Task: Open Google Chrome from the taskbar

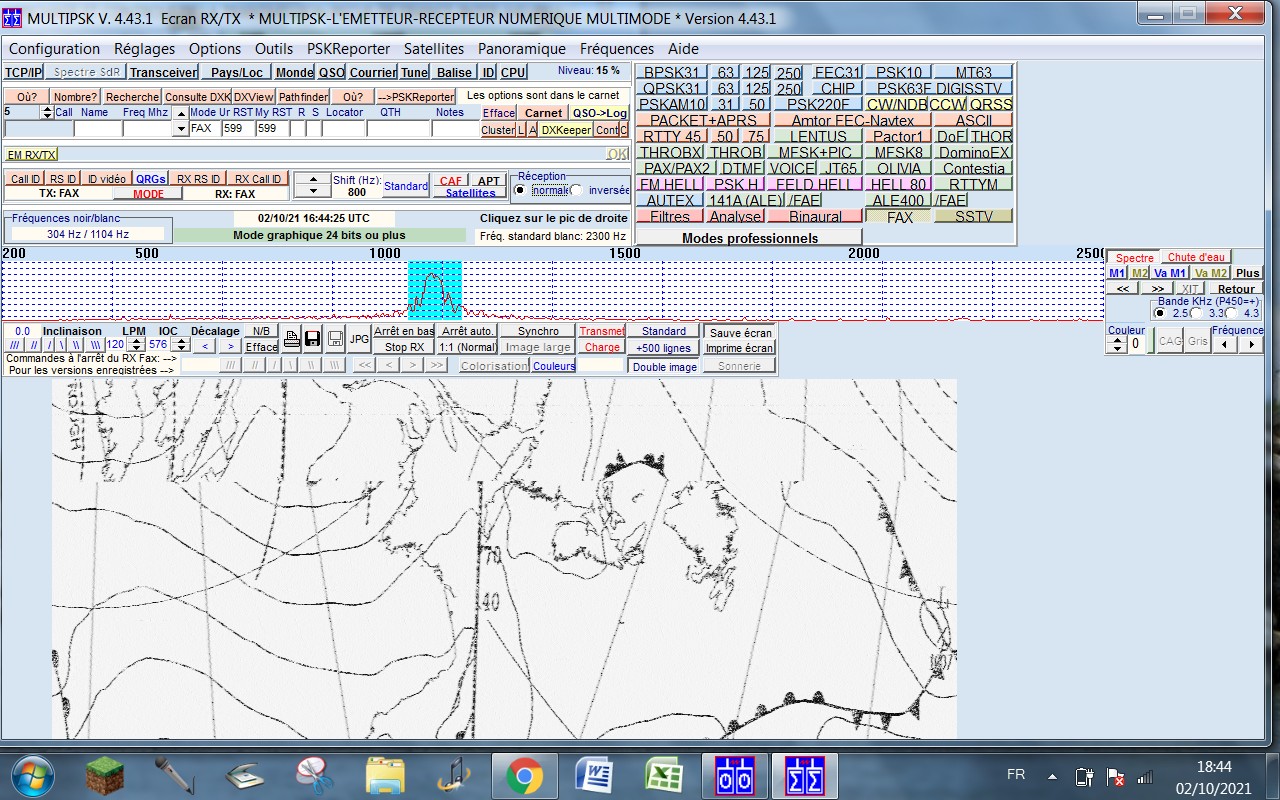Action: tap(524, 776)
